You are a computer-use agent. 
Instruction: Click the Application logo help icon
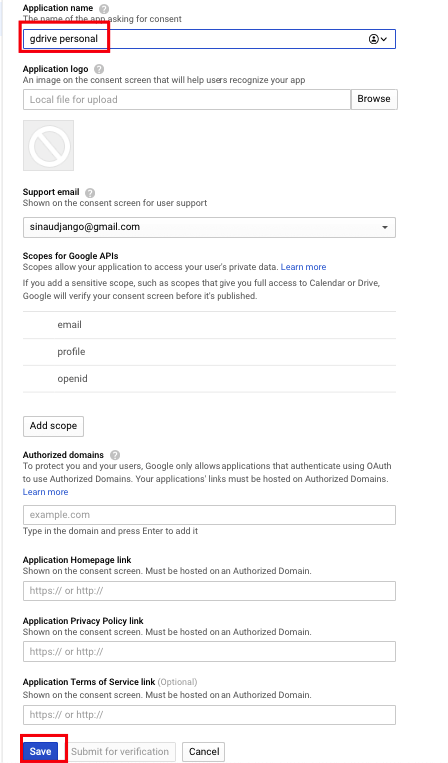coord(99,69)
